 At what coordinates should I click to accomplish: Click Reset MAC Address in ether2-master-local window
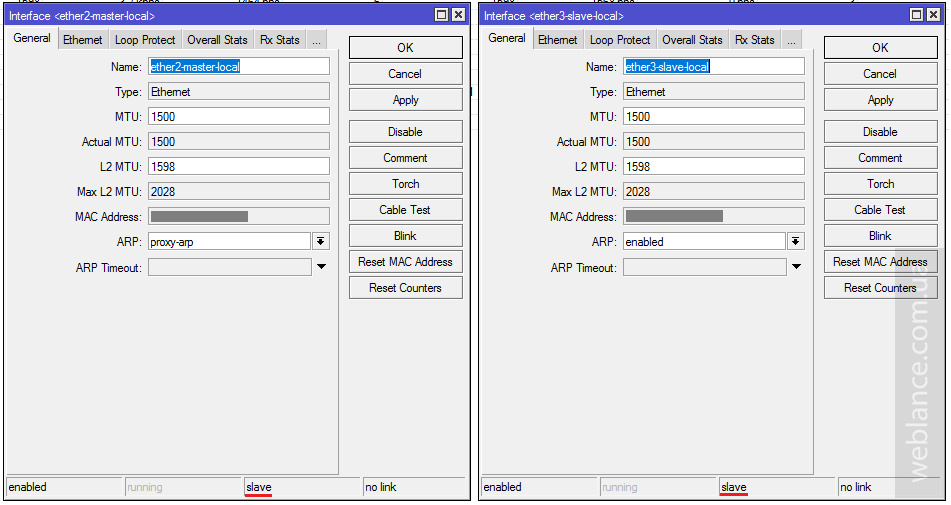pos(405,262)
